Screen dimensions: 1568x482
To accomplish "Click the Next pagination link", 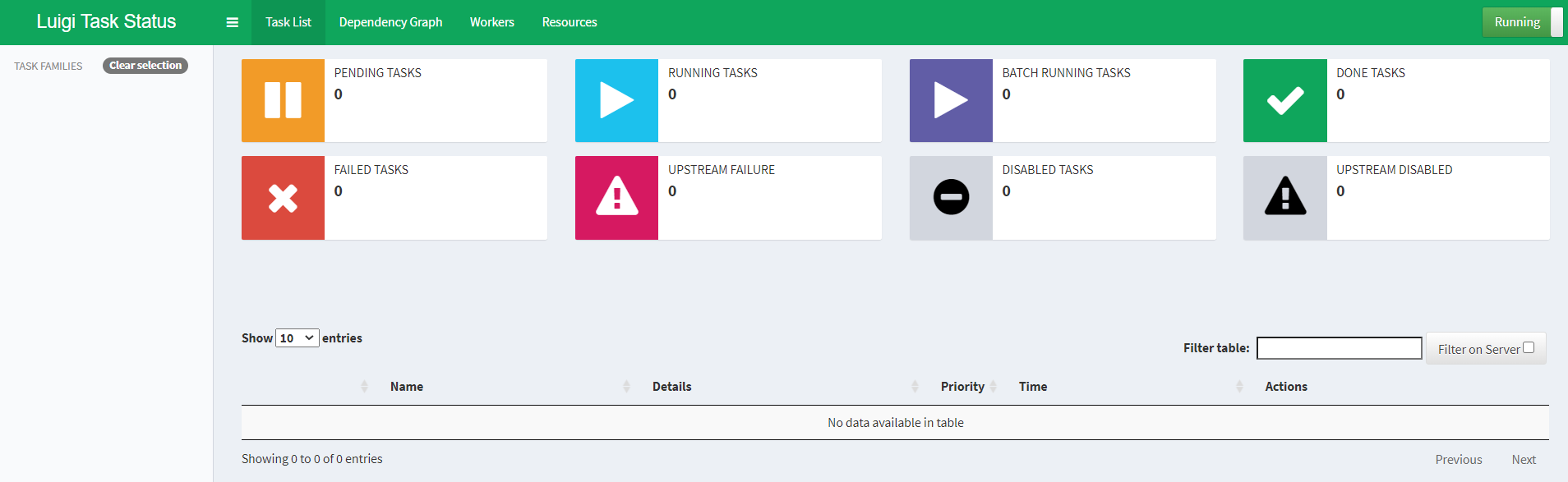I will coord(1524,460).
